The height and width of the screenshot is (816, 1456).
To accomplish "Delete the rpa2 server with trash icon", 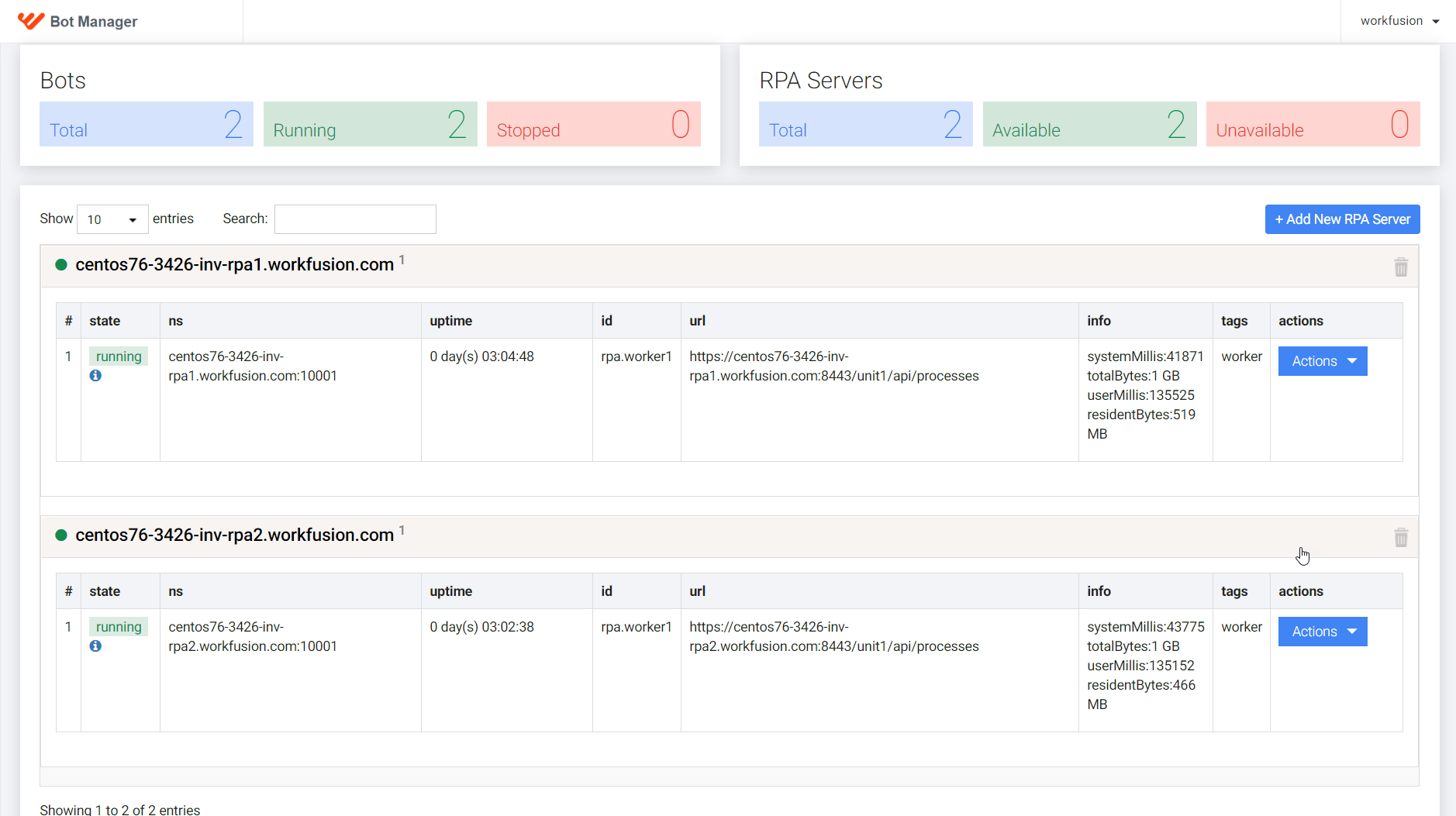I will point(1401,538).
